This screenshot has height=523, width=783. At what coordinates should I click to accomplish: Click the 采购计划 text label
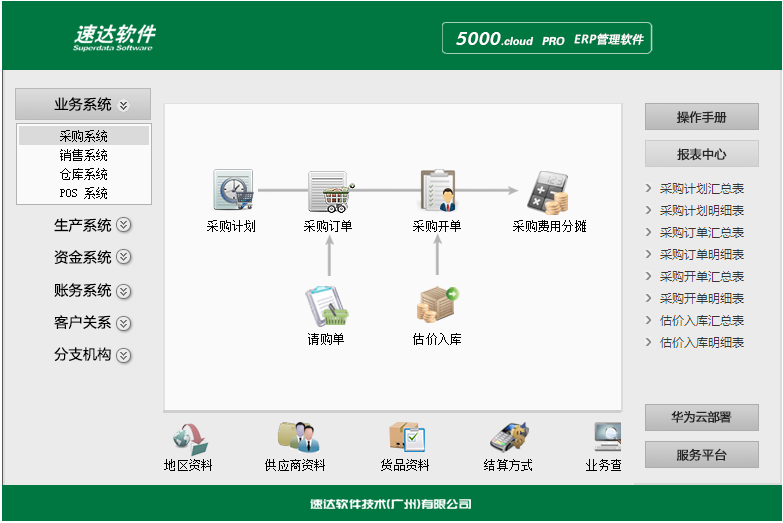[231, 227]
